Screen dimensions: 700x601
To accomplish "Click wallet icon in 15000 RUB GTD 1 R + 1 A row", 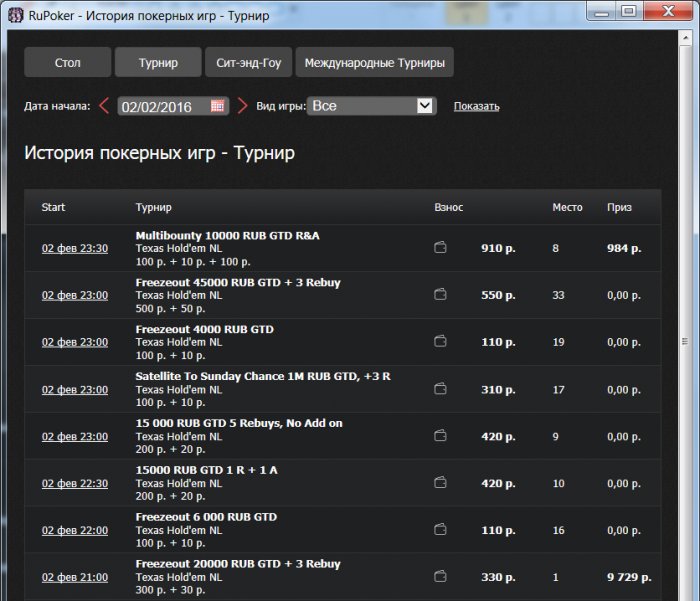I will pyautogui.click(x=440, y=482).
